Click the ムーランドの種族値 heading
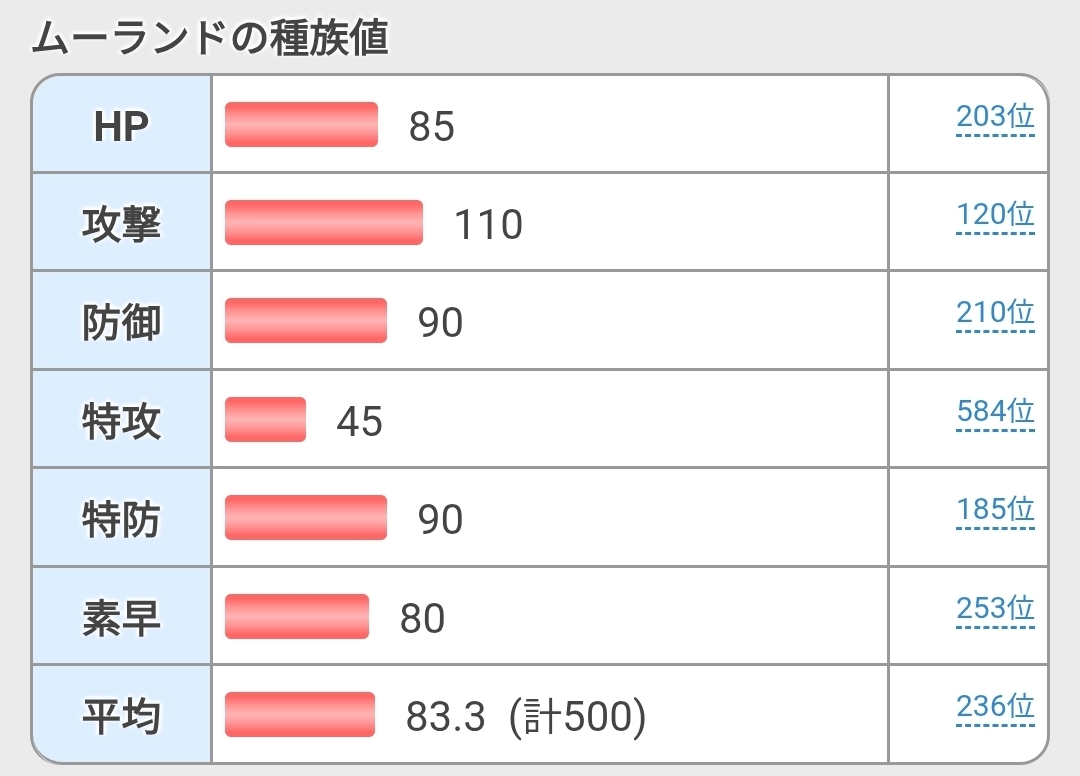Image resolution: width=1080 pixels, height=776 pixels. (210, 38)
